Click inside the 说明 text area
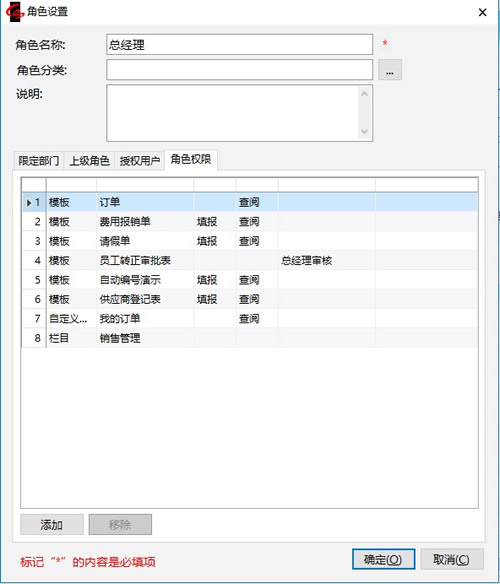The image size is (500, 584). (x=233, y=113)
